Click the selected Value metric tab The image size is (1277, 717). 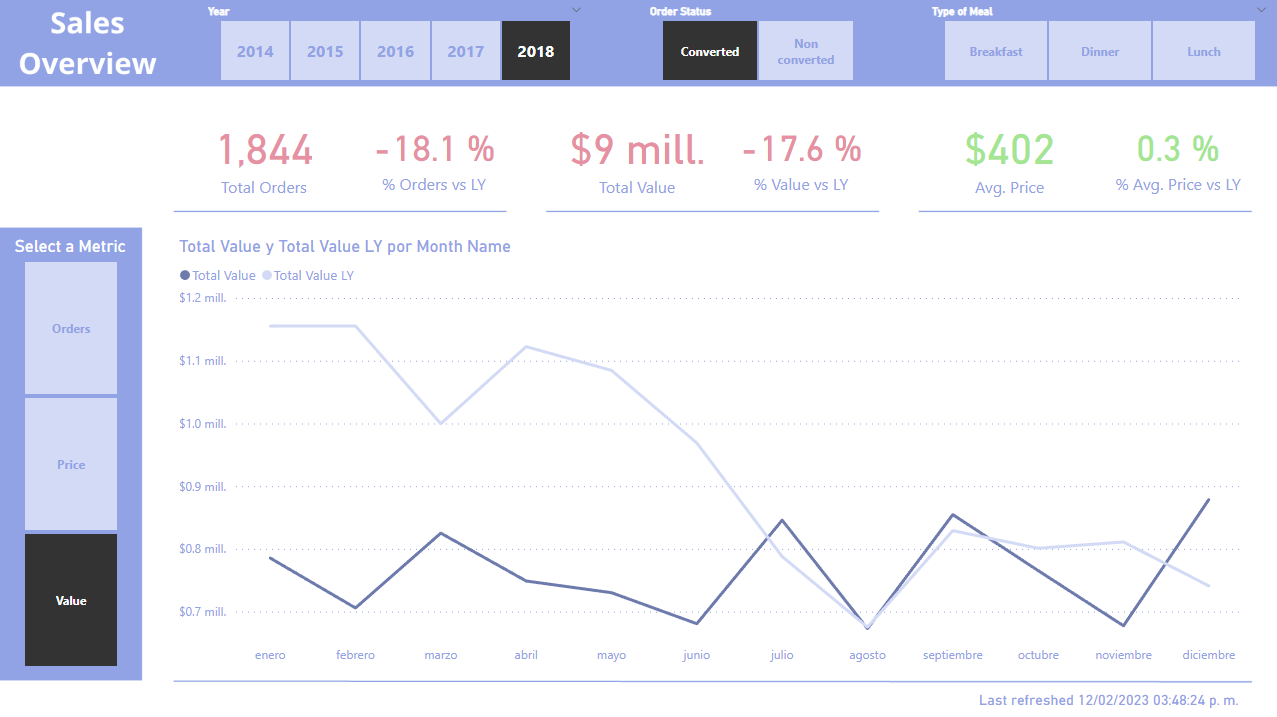[x=71, y=600]
